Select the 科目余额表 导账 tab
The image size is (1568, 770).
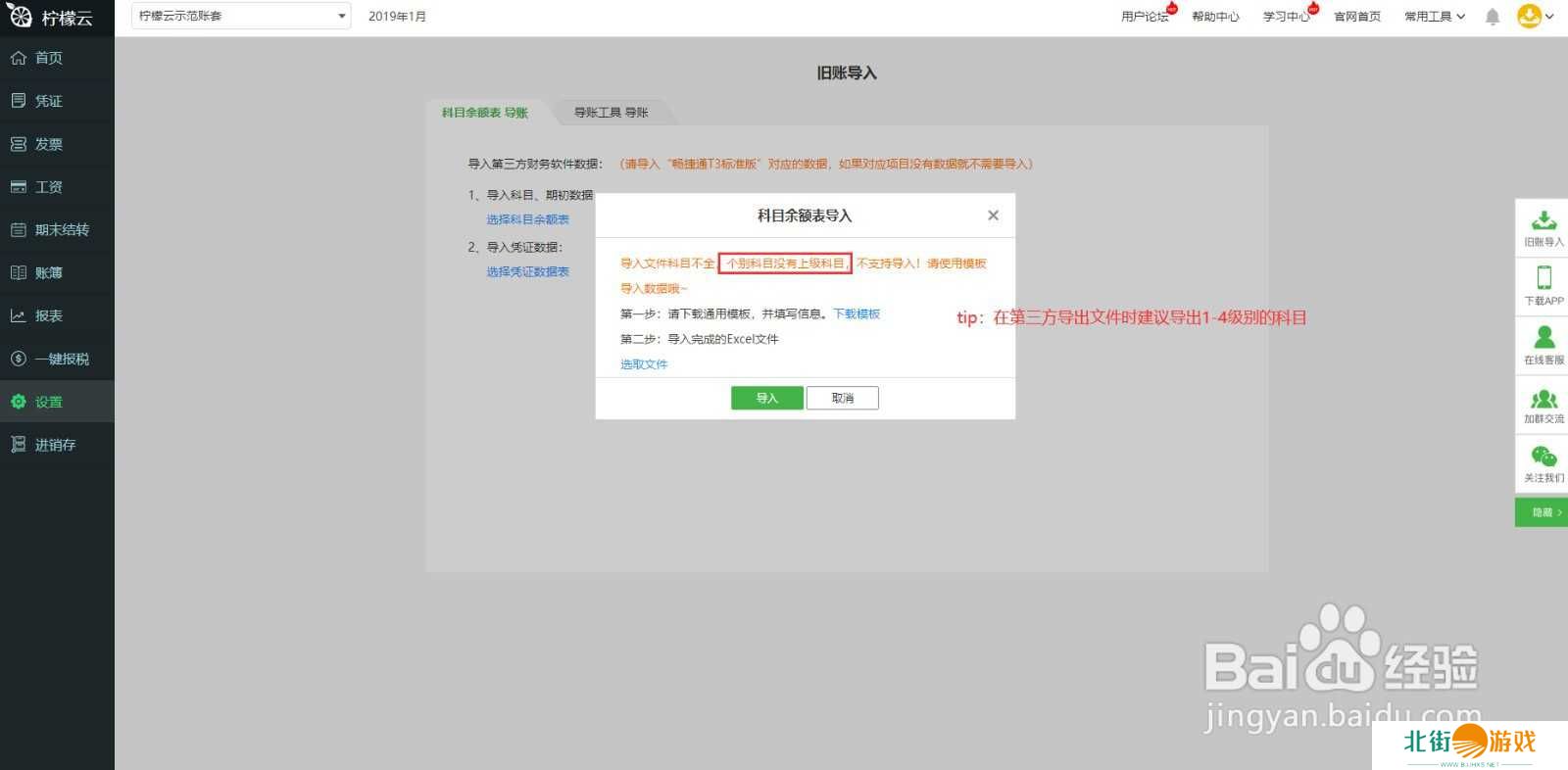(484, 113)
